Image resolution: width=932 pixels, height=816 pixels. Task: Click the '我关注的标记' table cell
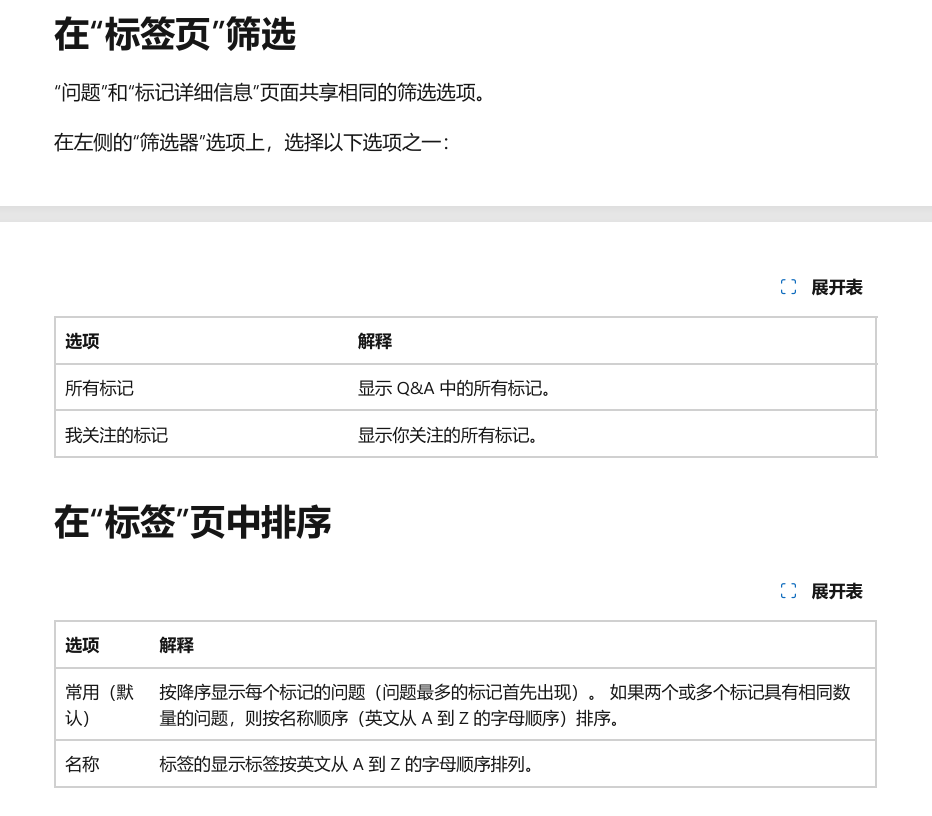point(202,434)
